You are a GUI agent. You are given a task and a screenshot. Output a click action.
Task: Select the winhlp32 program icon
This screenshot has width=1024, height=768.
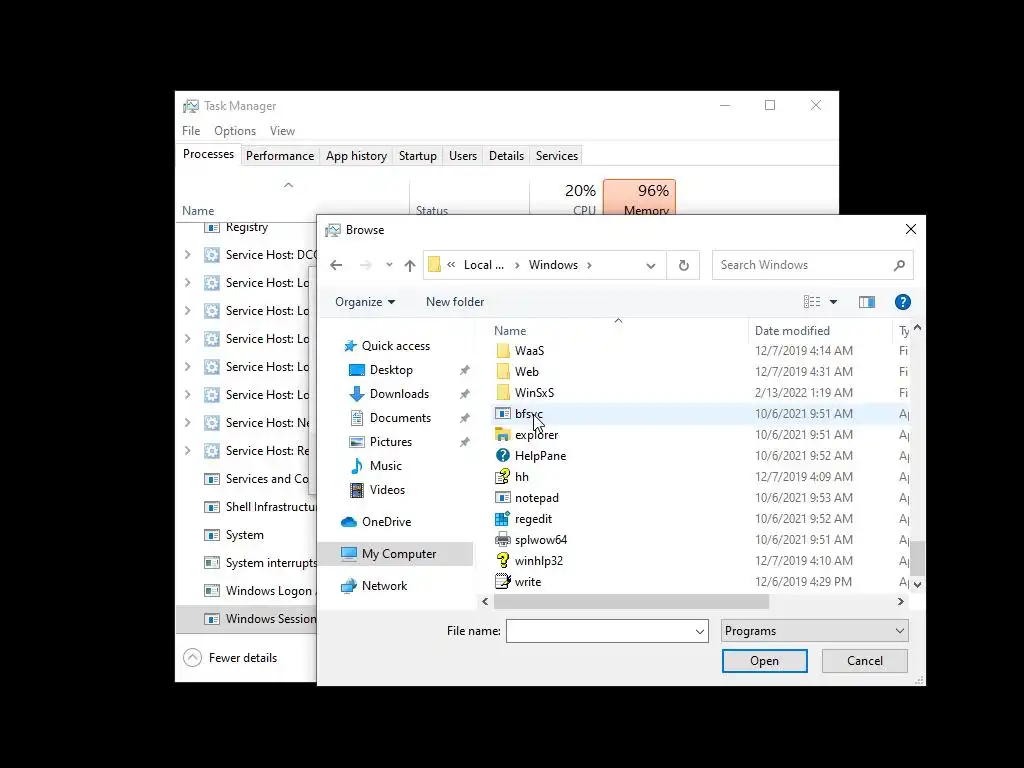point(503,560)
